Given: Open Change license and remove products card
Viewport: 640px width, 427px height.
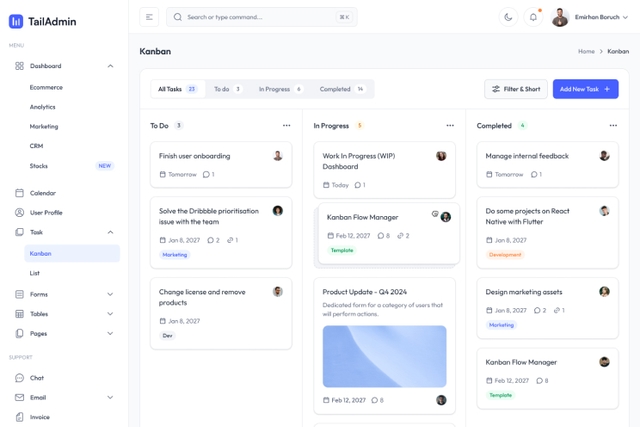Looking at the screenshot, I should point(221,314).
